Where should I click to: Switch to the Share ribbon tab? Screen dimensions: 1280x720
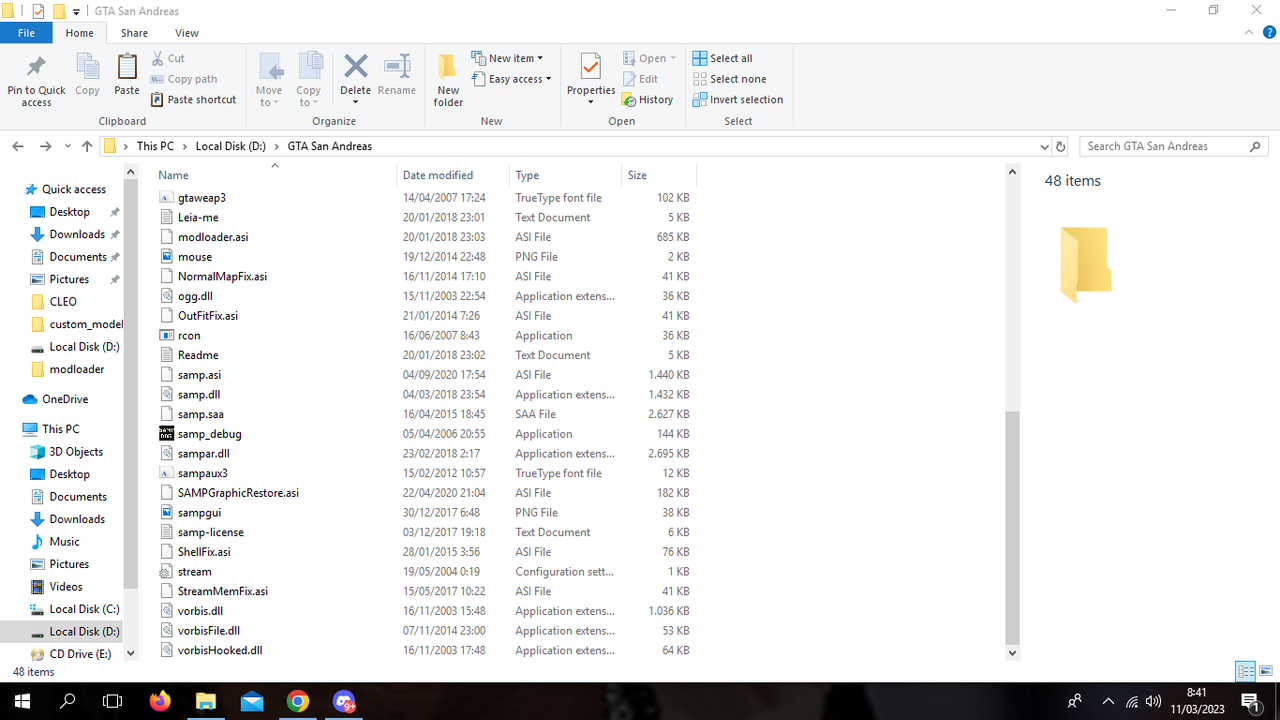click(134, 33)
